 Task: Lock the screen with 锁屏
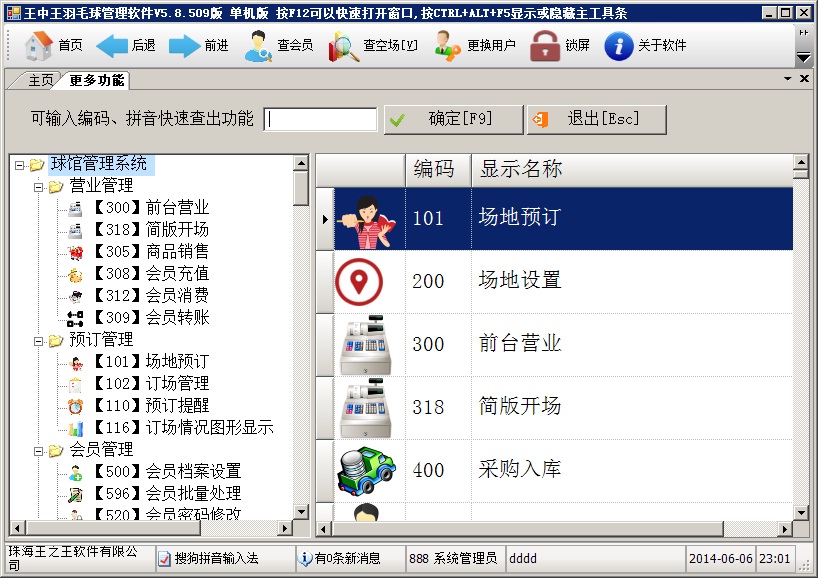tap(545, 45)
